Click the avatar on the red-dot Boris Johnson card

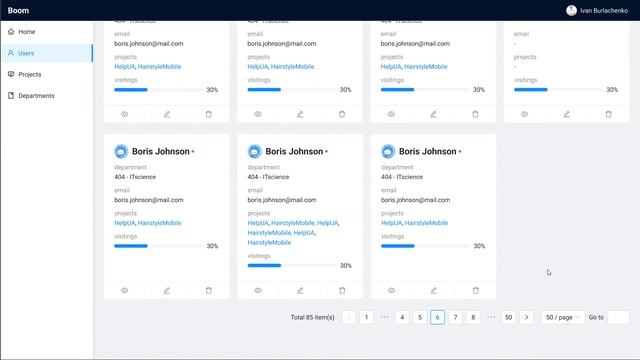[x=121, y=151]
